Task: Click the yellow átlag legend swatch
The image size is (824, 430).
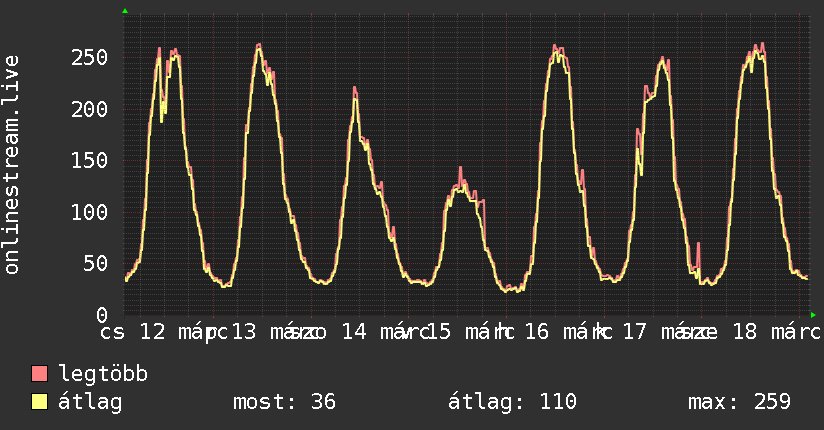Action: click(x=39, y=402)
